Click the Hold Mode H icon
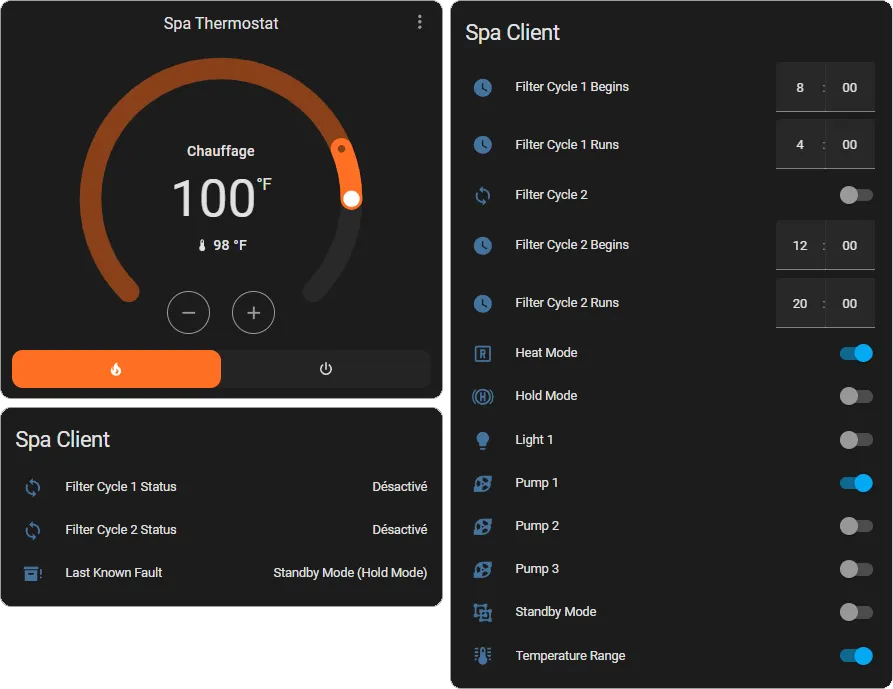This screenshot has width=893, height=689. [x=482, y=396]
